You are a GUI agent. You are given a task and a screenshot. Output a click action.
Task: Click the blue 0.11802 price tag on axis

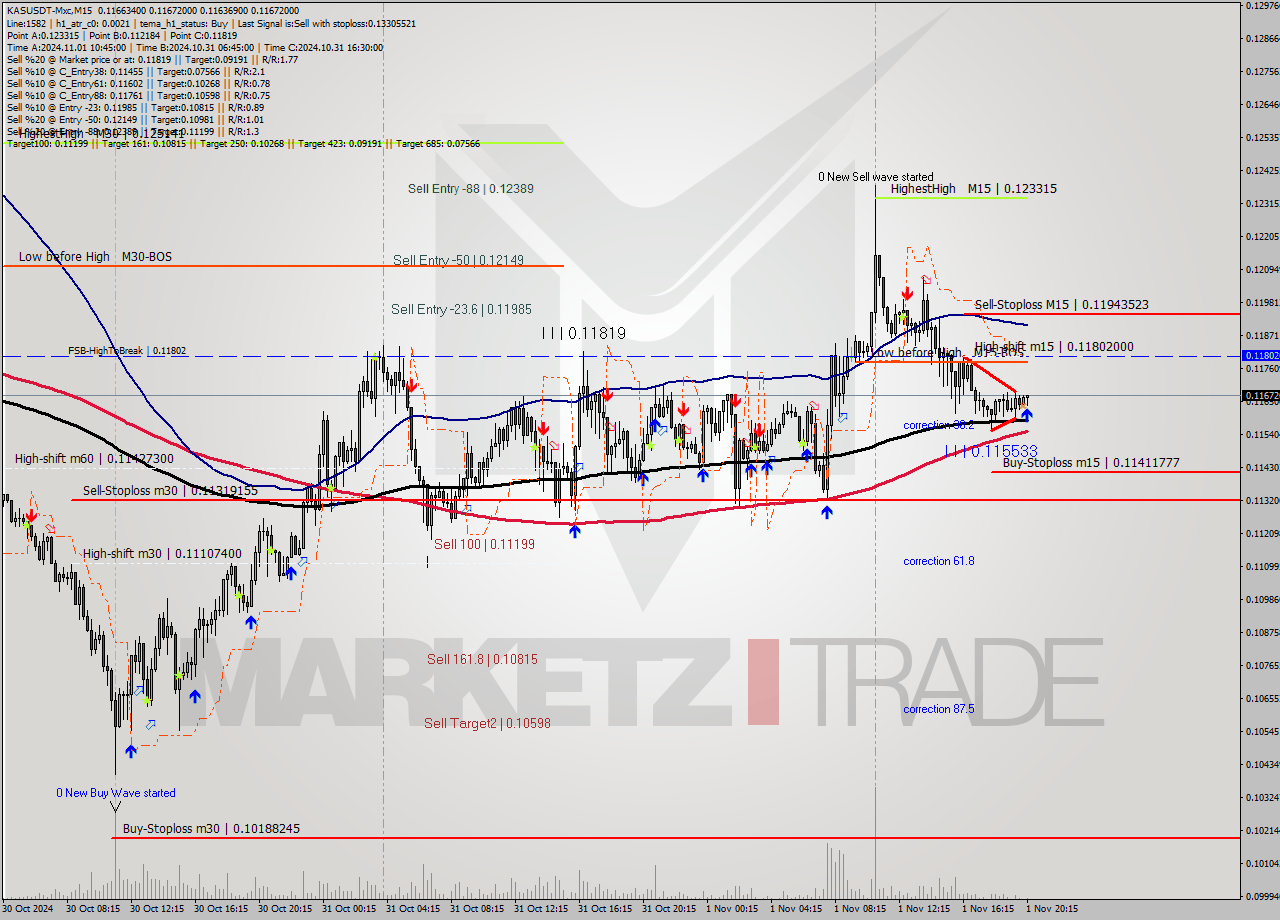tap(1260, 355)
